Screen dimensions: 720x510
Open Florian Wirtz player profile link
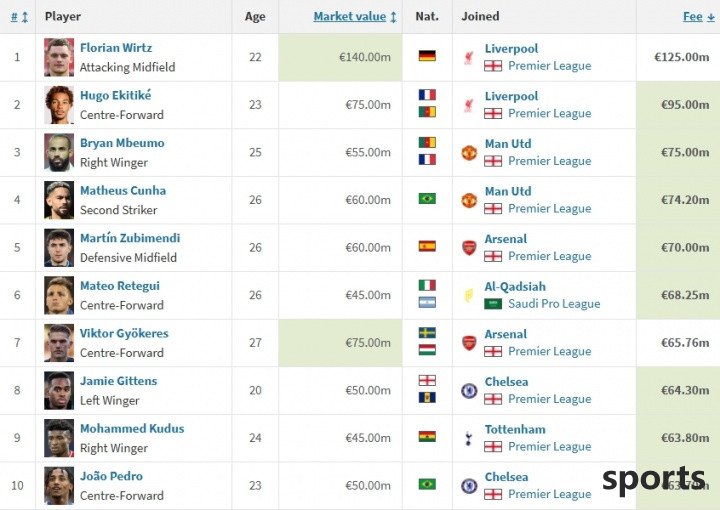116,48
